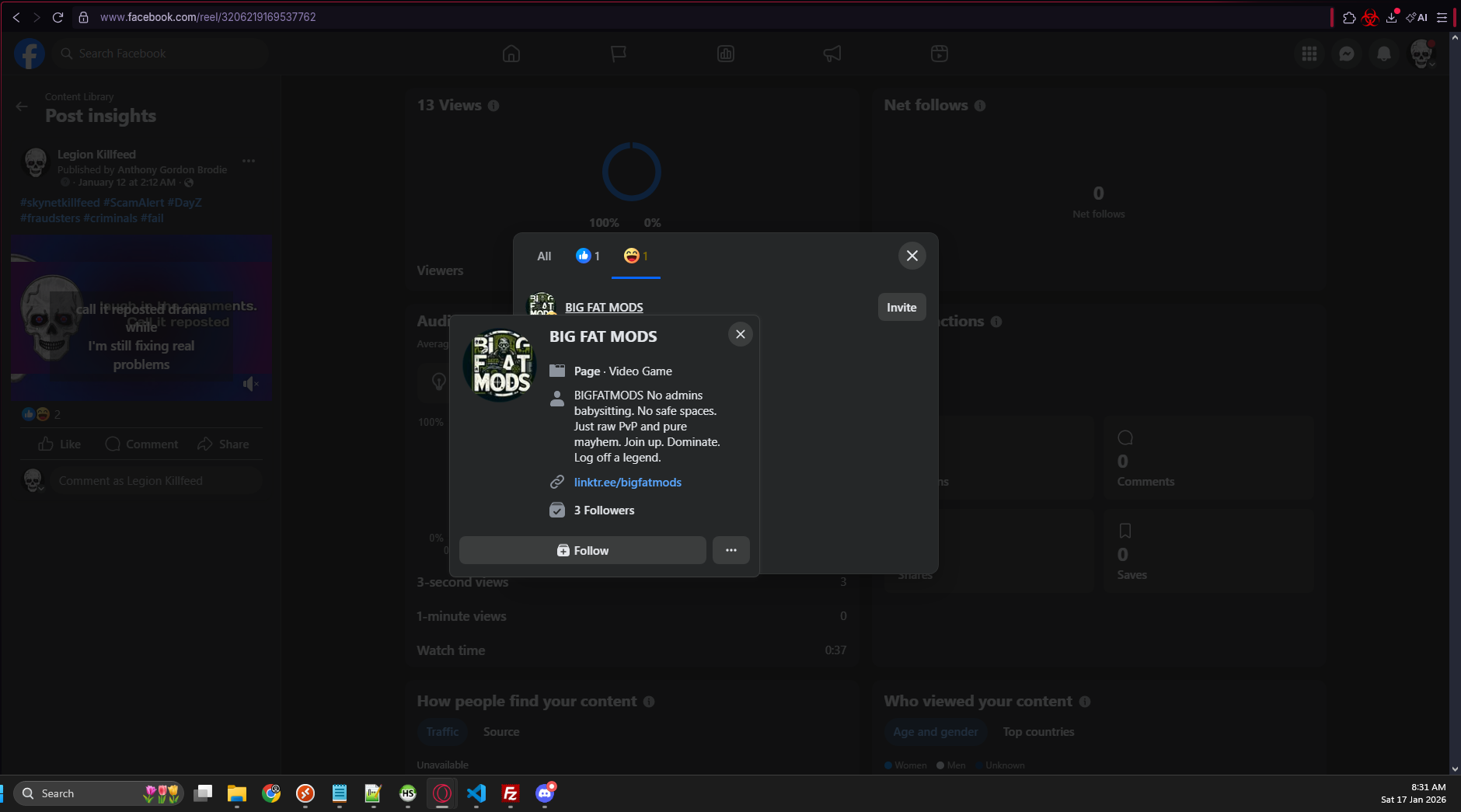Open the #ScamAlert hashtag
Image resolution: width=1461 pixels, height=812 pixels.
pyautogui.click(x=134, y=203)
